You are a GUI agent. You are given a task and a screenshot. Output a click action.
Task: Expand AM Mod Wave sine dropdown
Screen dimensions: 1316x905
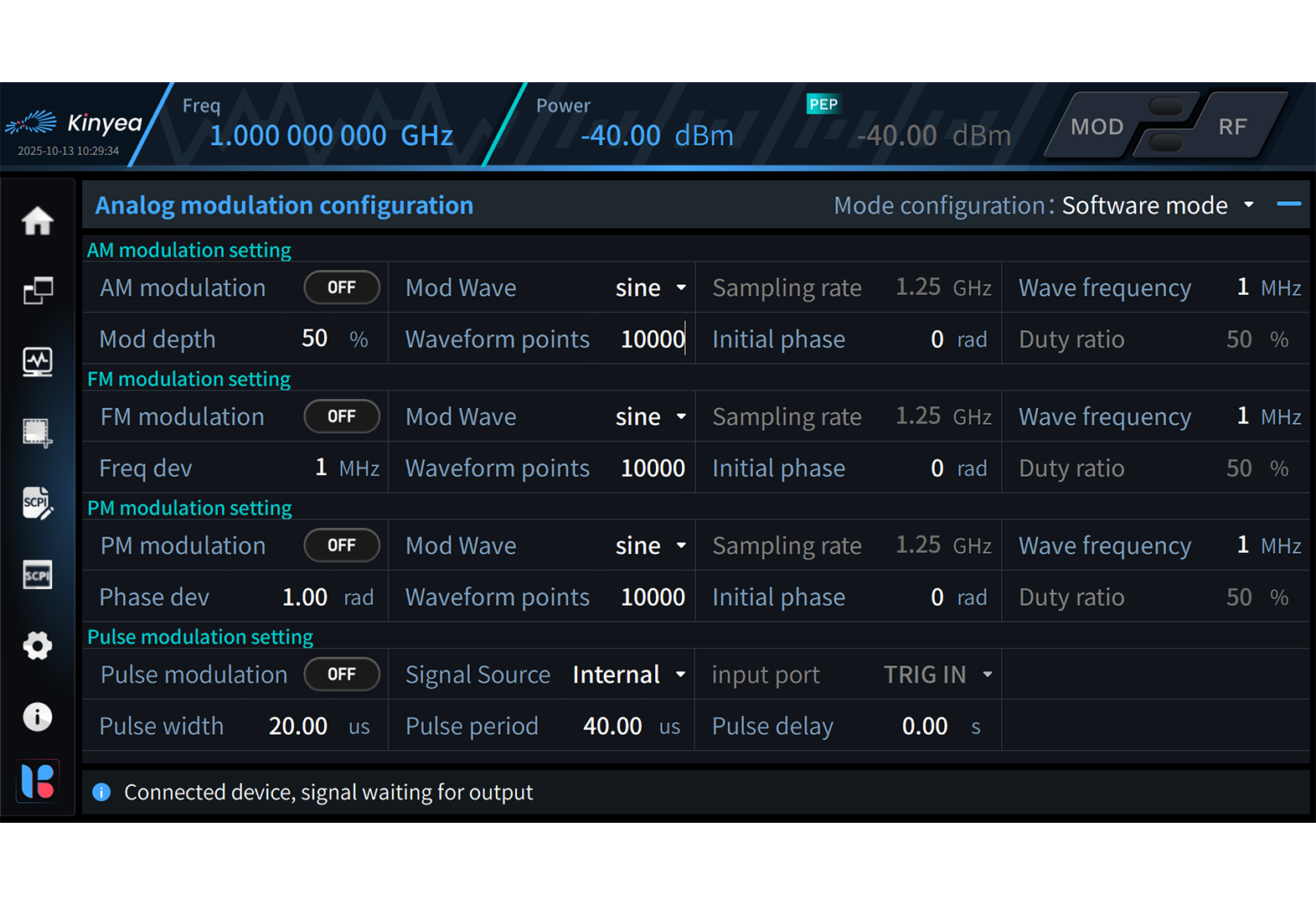(x=651, y=287)
